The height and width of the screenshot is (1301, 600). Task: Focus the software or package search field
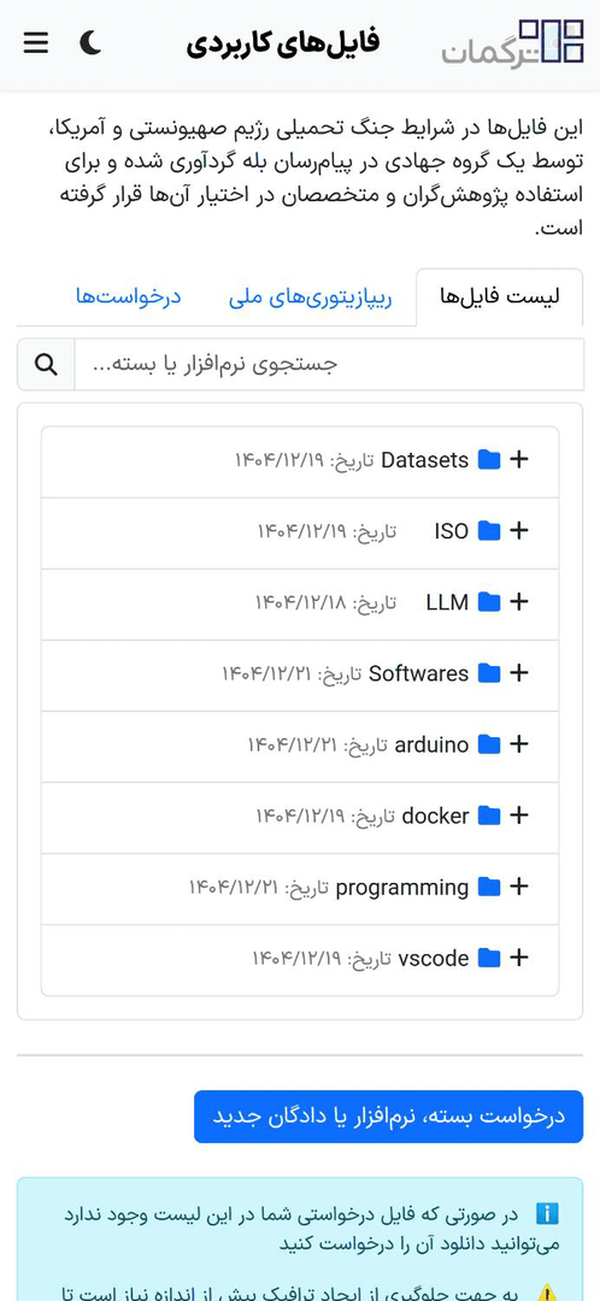329,364
